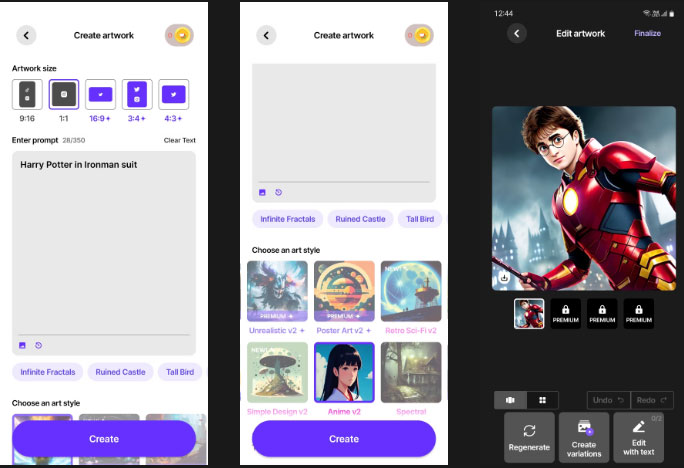Image resolution: width=684 pixels, height=468 pixels.
Task: Tap Finalize on the Edit artwork screen
Action: click(x=647, y=33)
